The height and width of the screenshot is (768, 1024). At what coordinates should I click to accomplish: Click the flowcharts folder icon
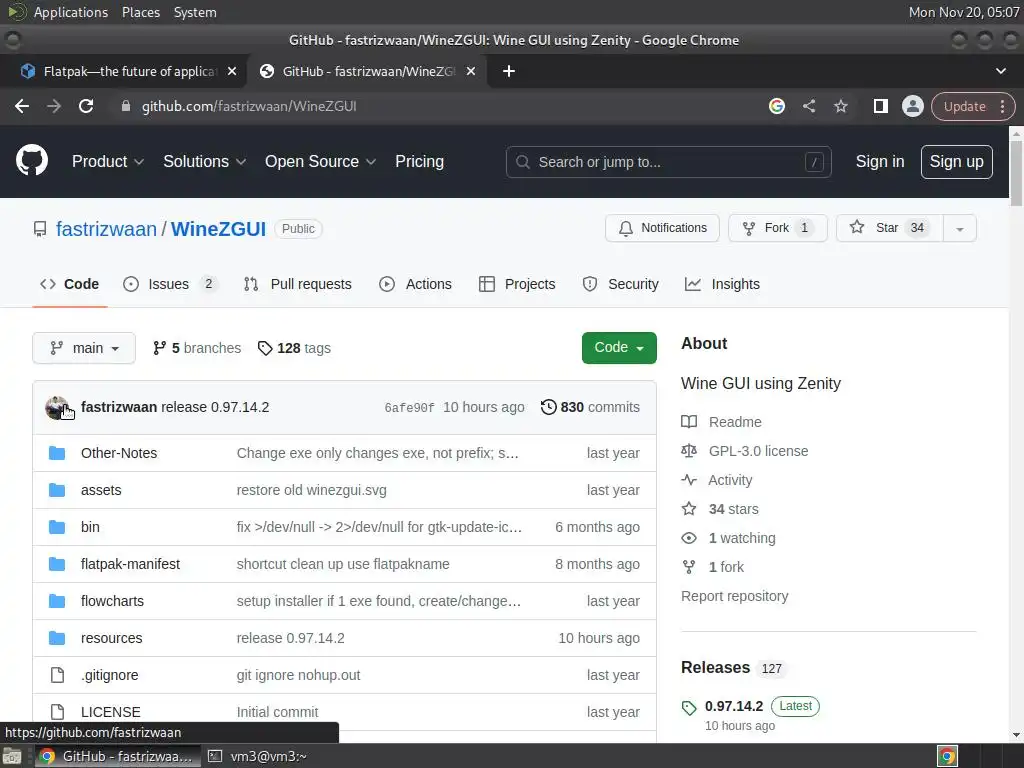click(x=57, y=601)
